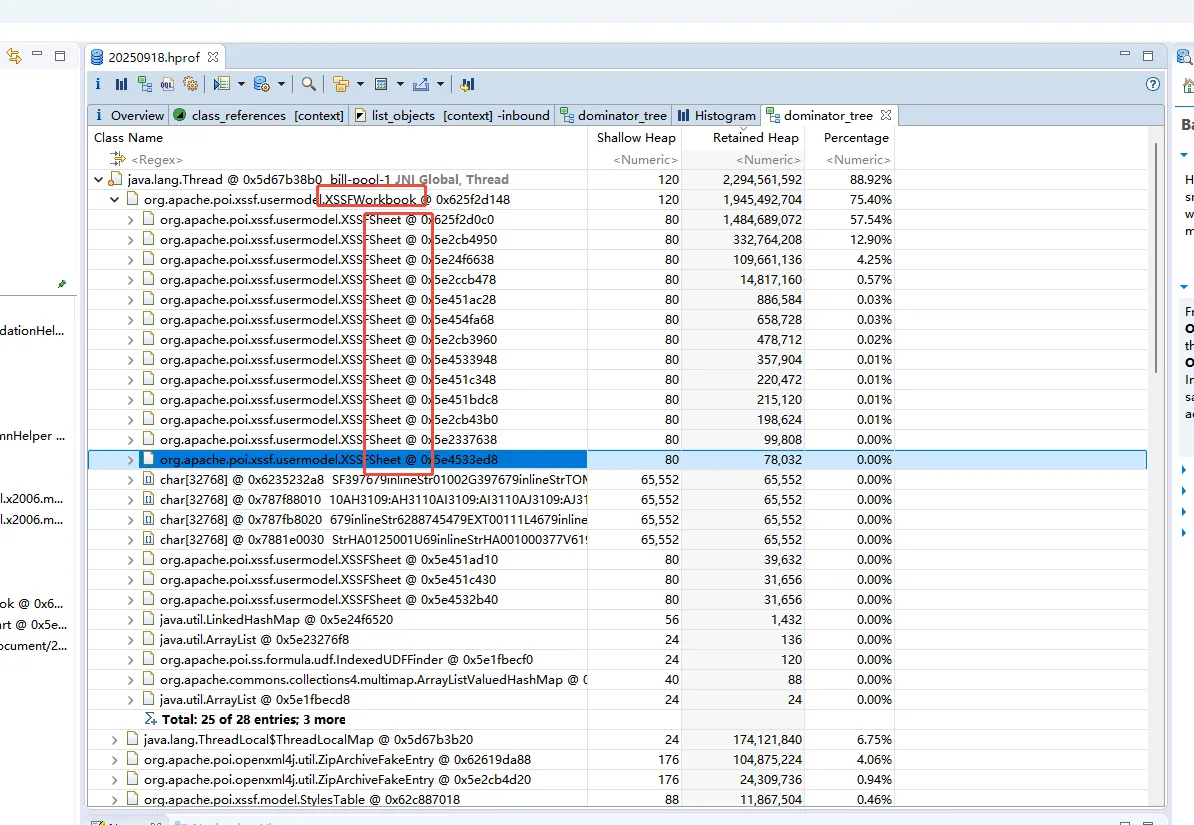Open Dominator Tree from the toolbar icon
The width and height of the screenshot is (1194, 825).
point(145,84)
